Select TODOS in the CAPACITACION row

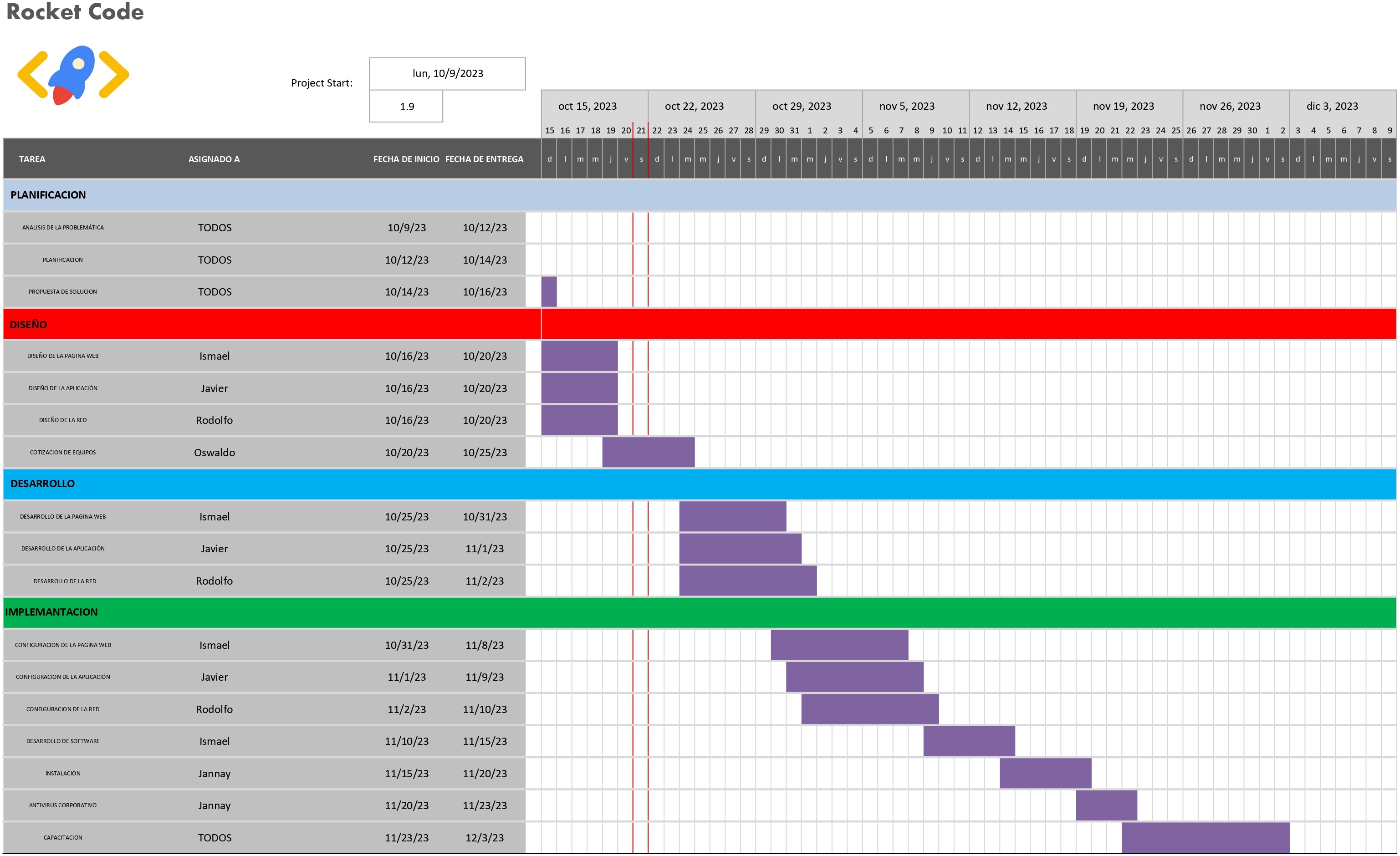(215, 837)
